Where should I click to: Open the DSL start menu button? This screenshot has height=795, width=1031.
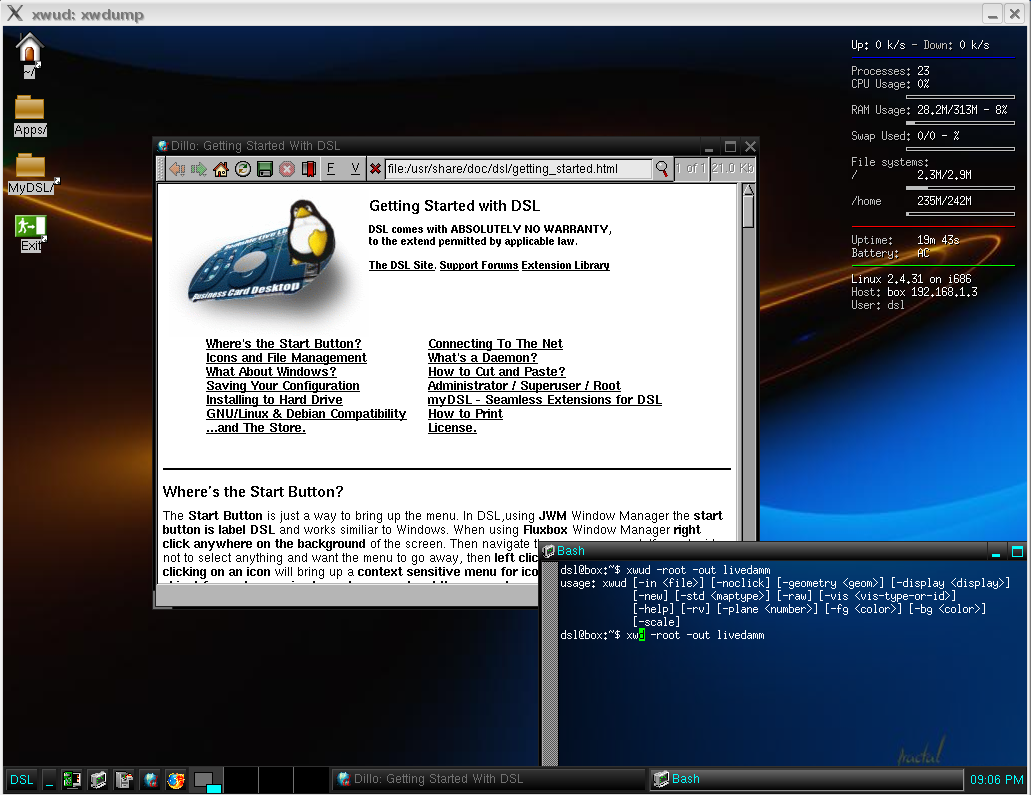point(21,780)
